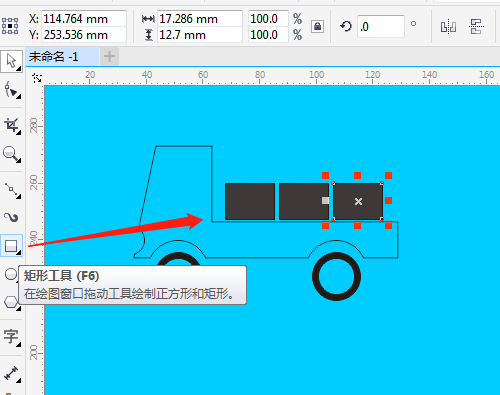Select the Zoom magnifier tool
Image resolution: width=500 pixels, height=395 pixels.
(x=11, y=154)
